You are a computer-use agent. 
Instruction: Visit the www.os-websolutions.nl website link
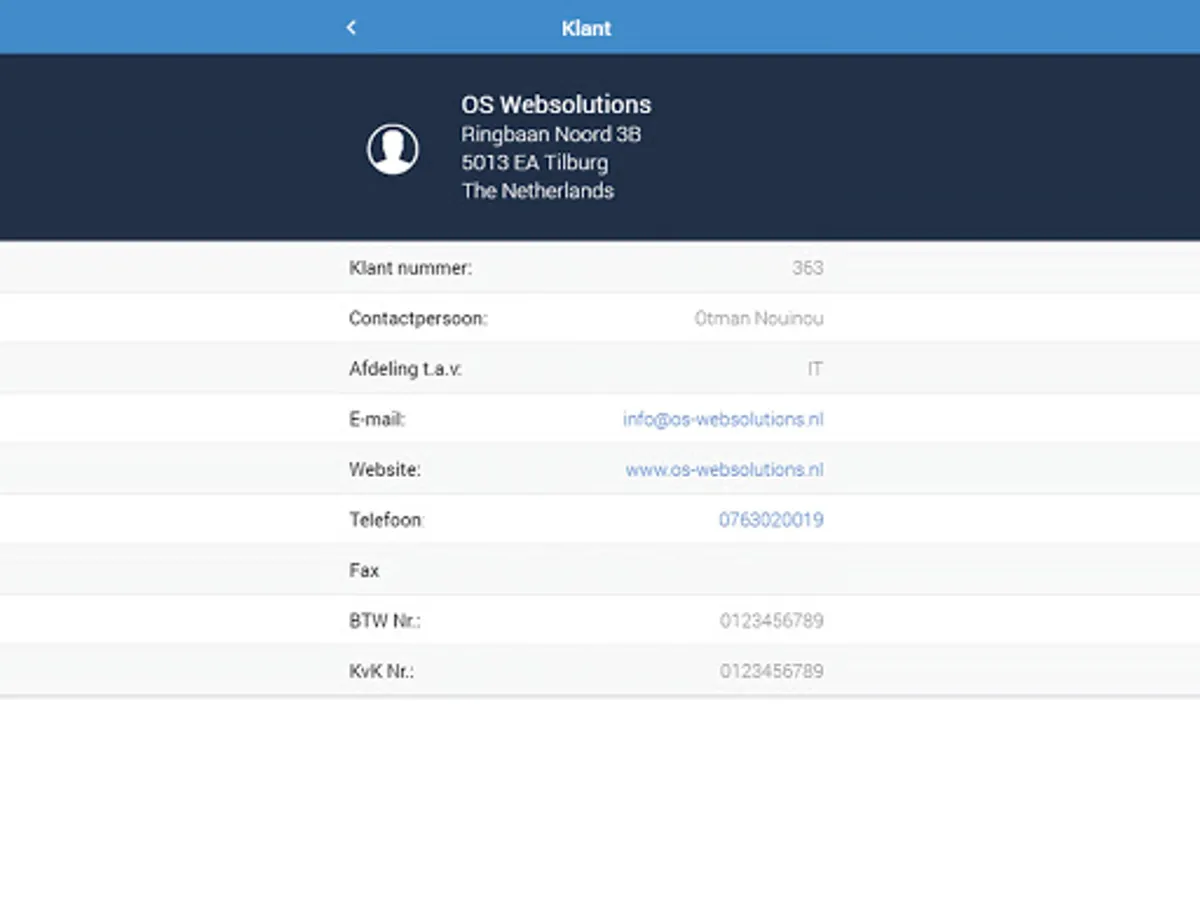point(724,469)
